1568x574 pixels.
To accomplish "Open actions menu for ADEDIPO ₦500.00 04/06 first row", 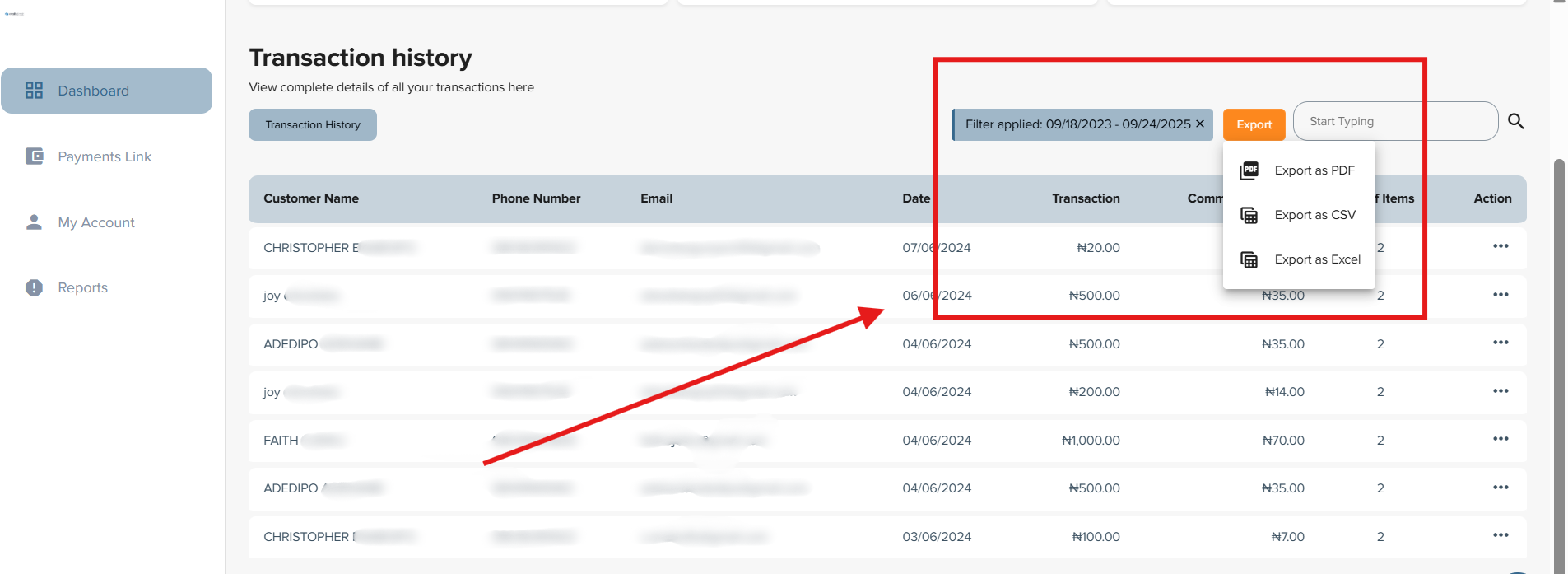I will pyautogui.click(x=1501, y=343).
